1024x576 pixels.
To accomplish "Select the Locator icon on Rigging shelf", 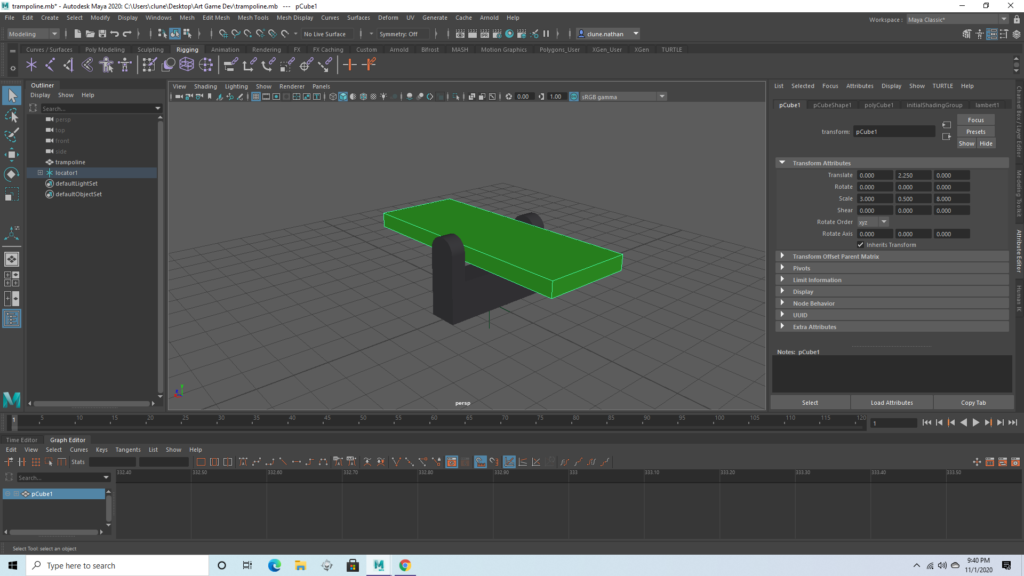I will click(x=32, y=65).
